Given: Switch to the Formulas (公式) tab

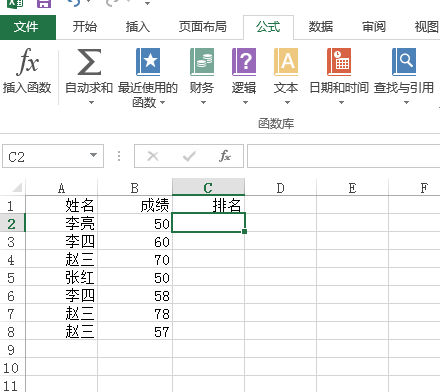Looking at the screenshot, I should 268,27.
